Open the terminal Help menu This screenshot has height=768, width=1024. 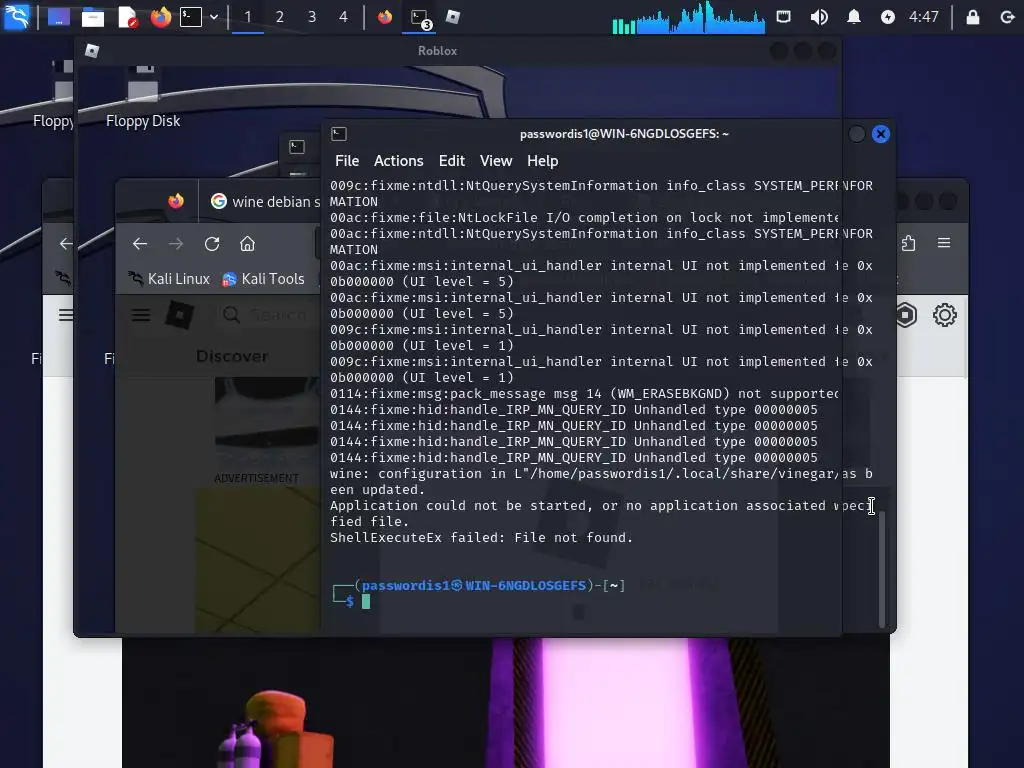tap(542, 161)
